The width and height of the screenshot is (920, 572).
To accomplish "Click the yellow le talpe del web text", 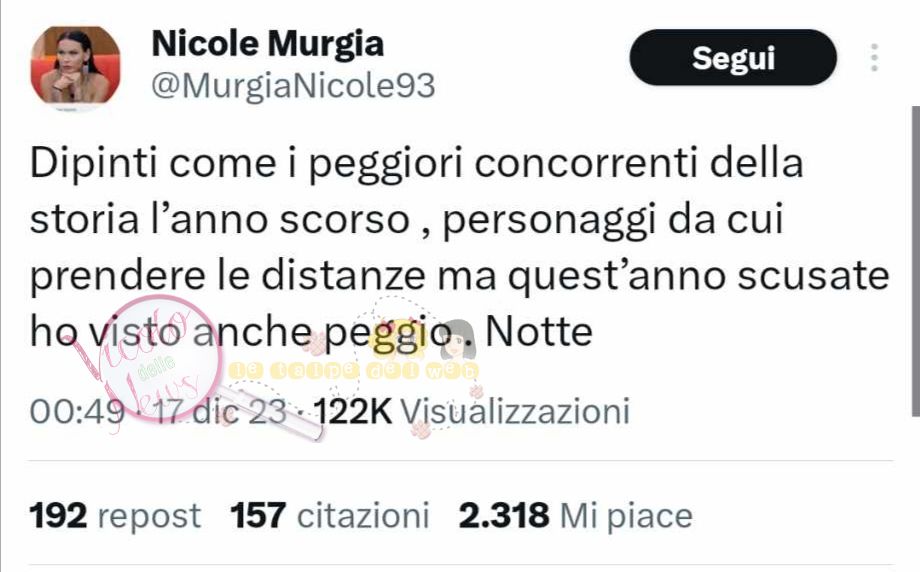I will (354, 371).
